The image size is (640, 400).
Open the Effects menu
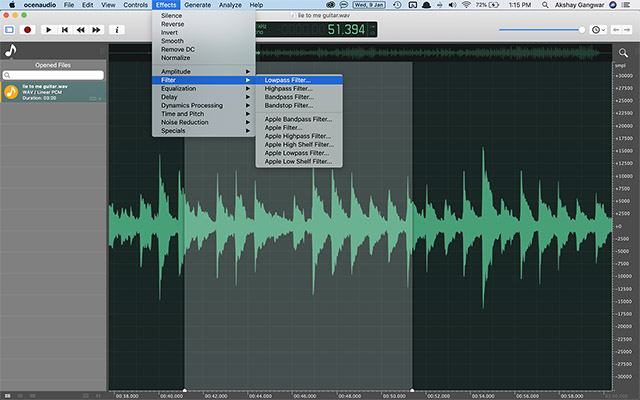pos(166,5)
